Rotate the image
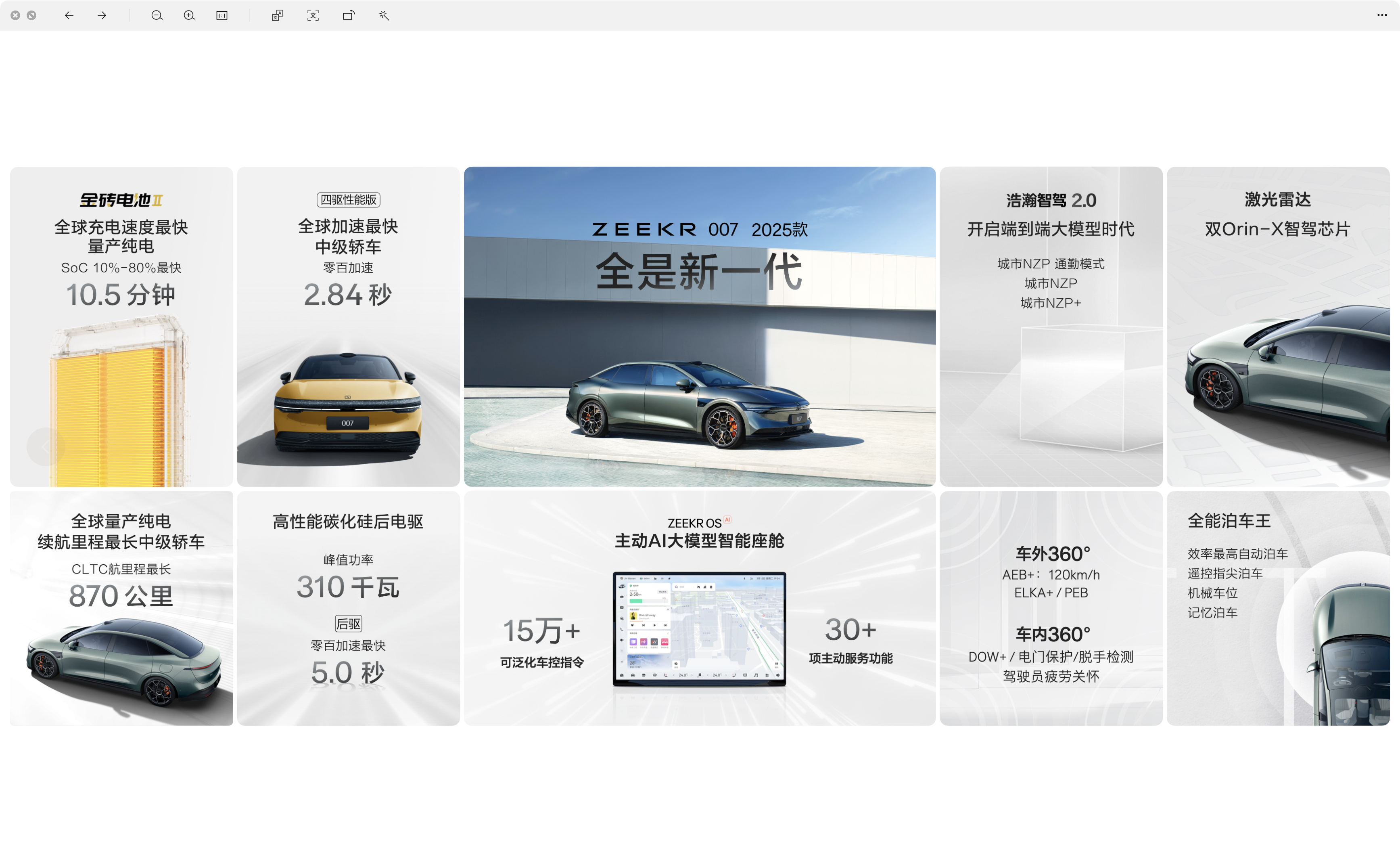The width and height of the screenshot is (1400, 863). click(349, 15)
